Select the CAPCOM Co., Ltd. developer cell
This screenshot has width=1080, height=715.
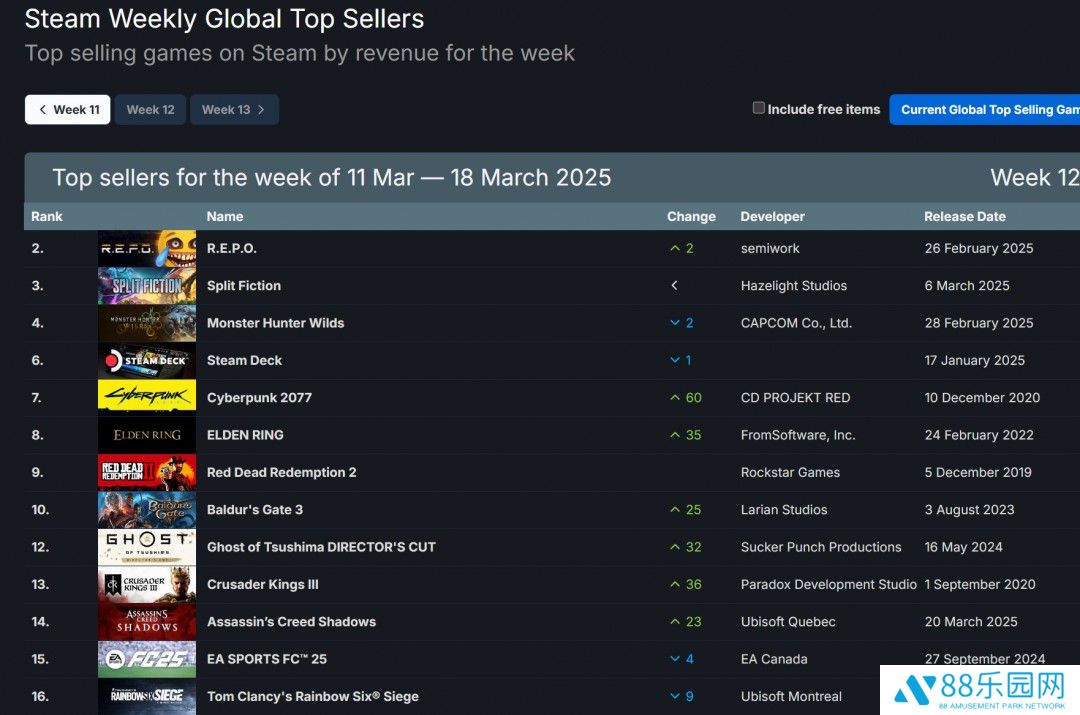[x=796, y=323]
